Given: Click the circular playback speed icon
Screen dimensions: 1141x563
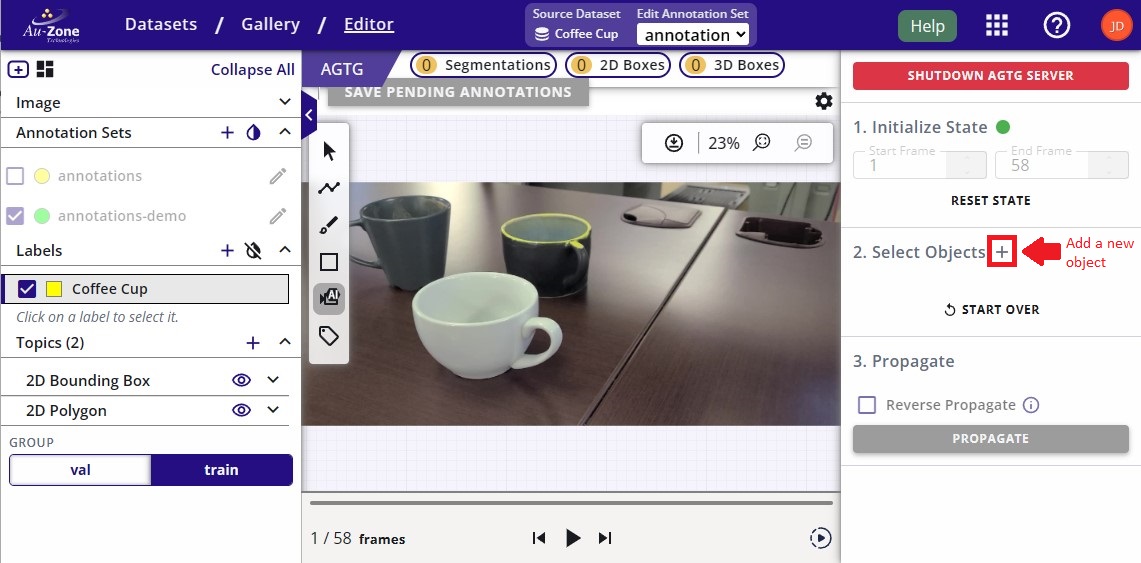Looking at the screenshot, I should point(820,538).
